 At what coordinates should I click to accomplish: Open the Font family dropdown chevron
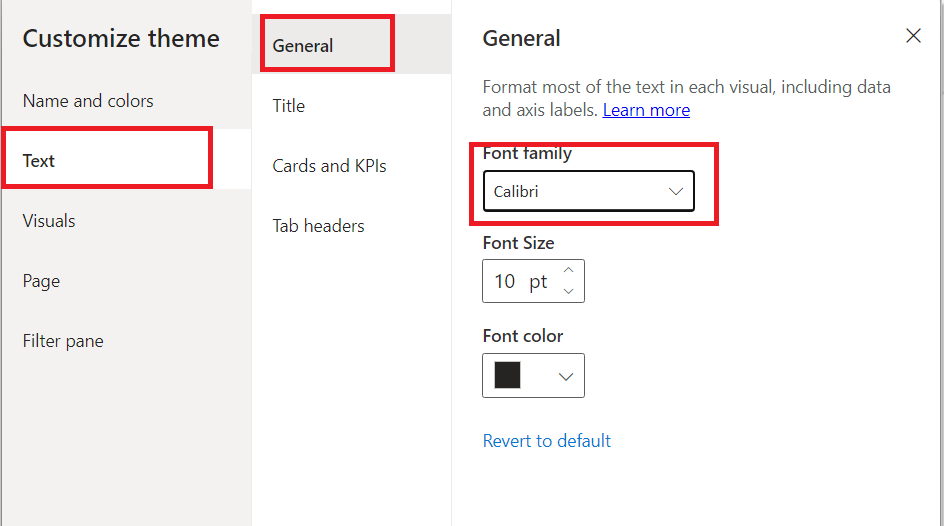click(675, 191)
